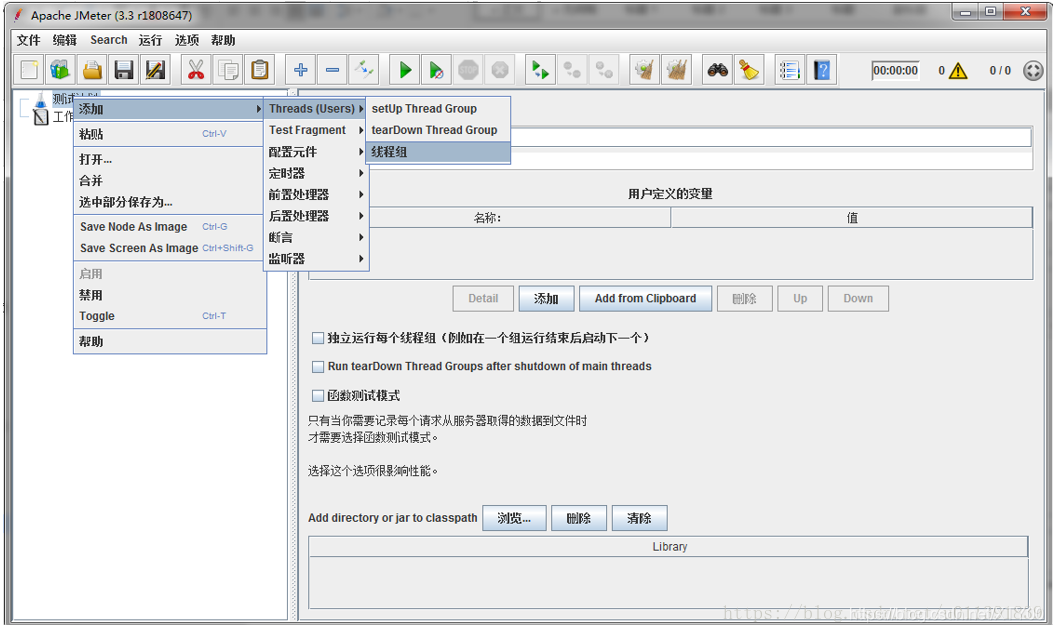Click the Copy icon in toolbar
The width and height of the screenshot is (1054, 633).
tap(228, 70)
